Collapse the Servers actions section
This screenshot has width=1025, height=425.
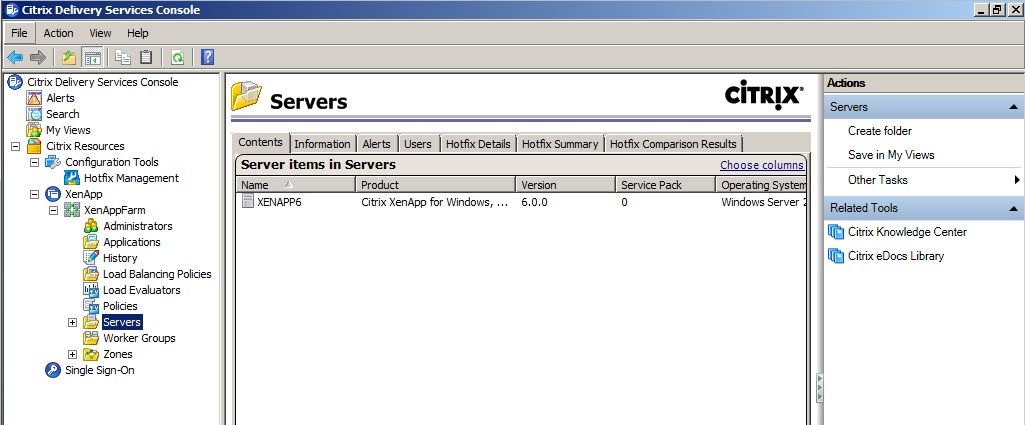1013,107
